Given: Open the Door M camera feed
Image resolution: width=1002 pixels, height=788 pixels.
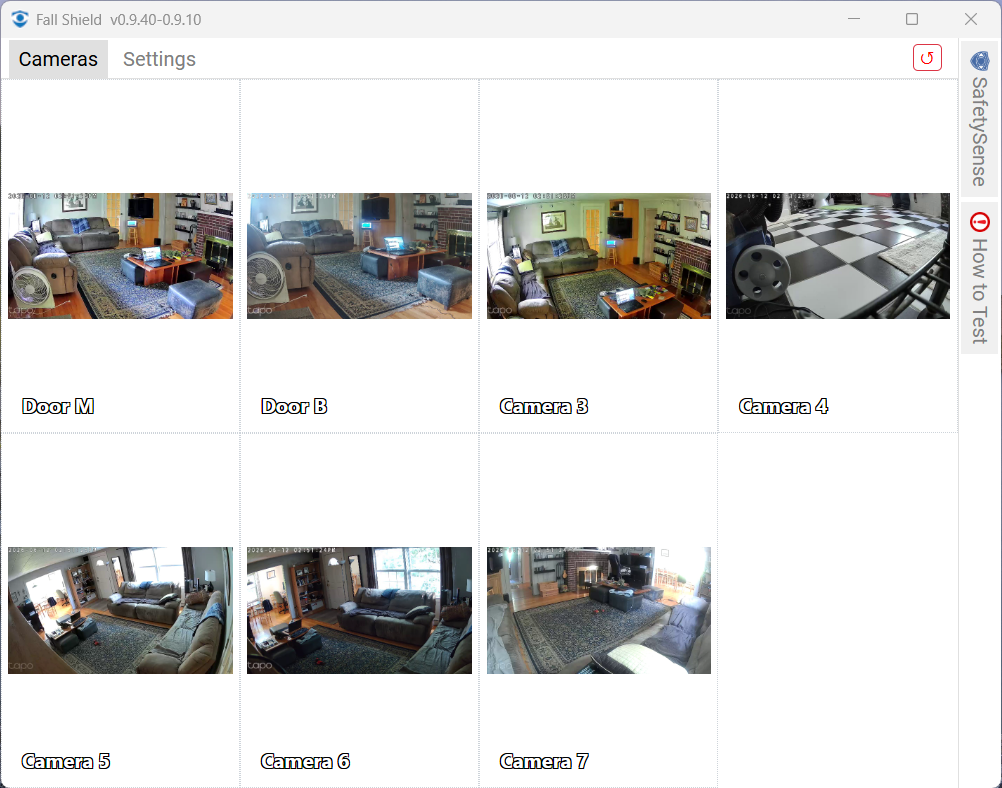Looking at the screenshot, I should pos(120,256).
